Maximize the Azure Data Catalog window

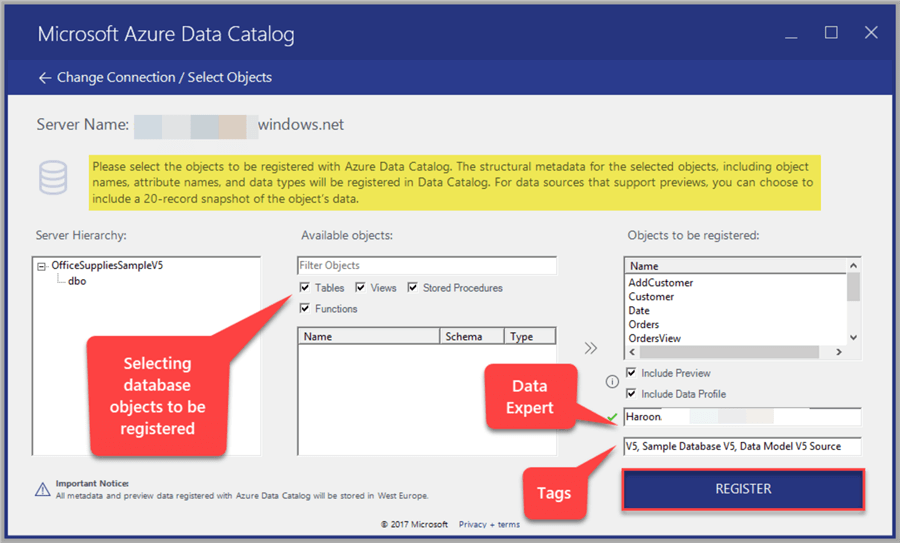(831, 33)
